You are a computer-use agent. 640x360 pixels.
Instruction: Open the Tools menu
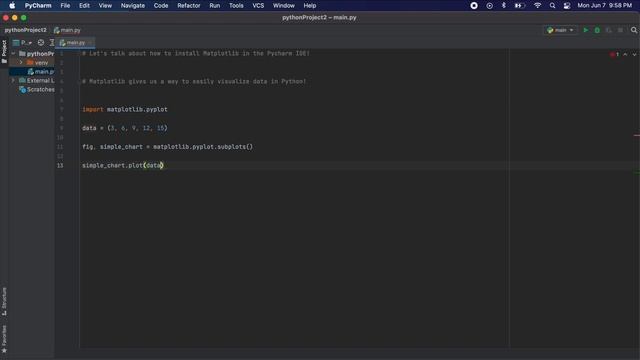(x=236, y=6)
